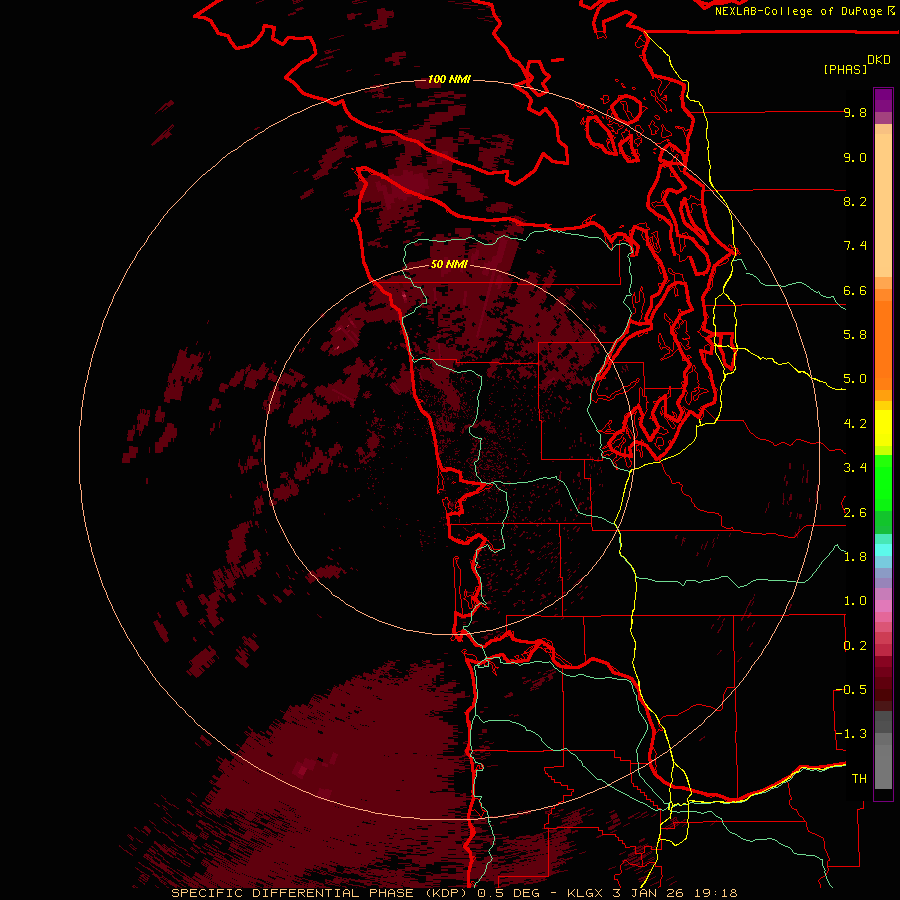The image size is (900, 900).
Task: Select the 5.0 scale value
Action: [855, 379]
